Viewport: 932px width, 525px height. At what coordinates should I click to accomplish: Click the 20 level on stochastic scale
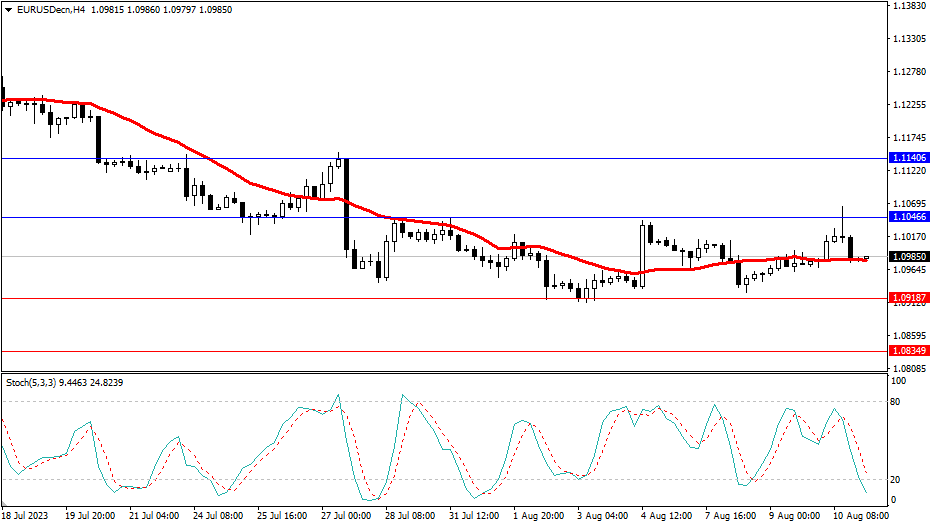pos(897,479)
